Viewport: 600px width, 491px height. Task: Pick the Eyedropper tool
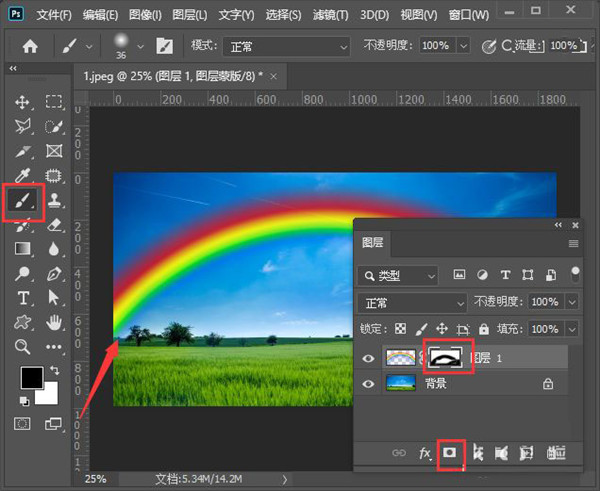(x=24, y=176)
